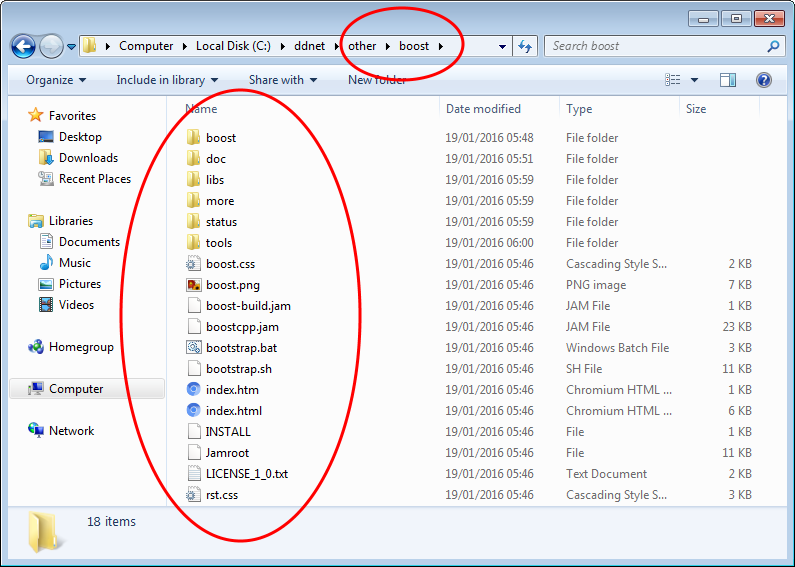Image resolution: width=795 pixels, height=567 pixels.
Task: Sort files by Date modified column
Action: pyautogui.click(x=483, y=109)
